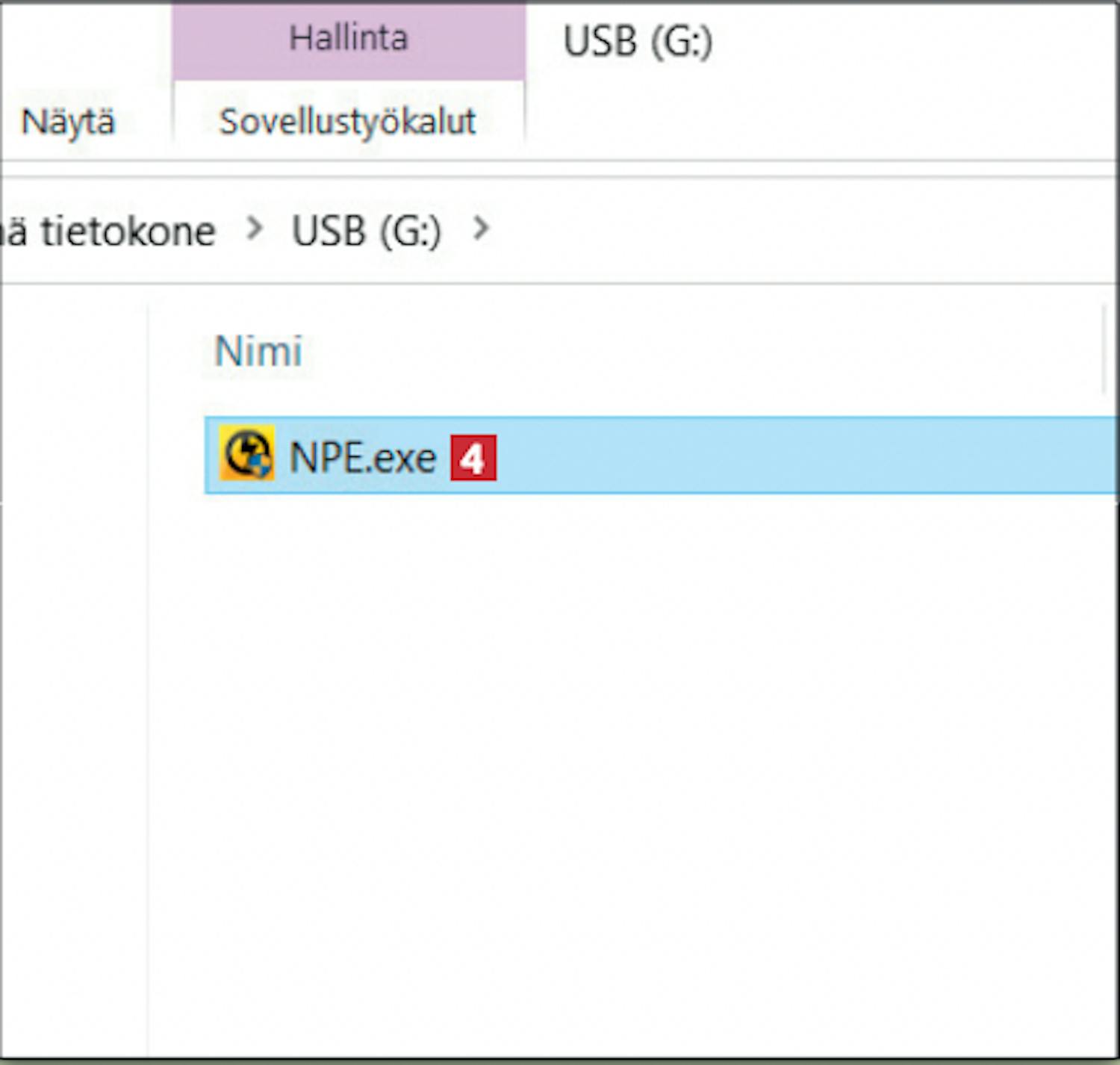Open the Hallinta contextual tab

point(348,39)
